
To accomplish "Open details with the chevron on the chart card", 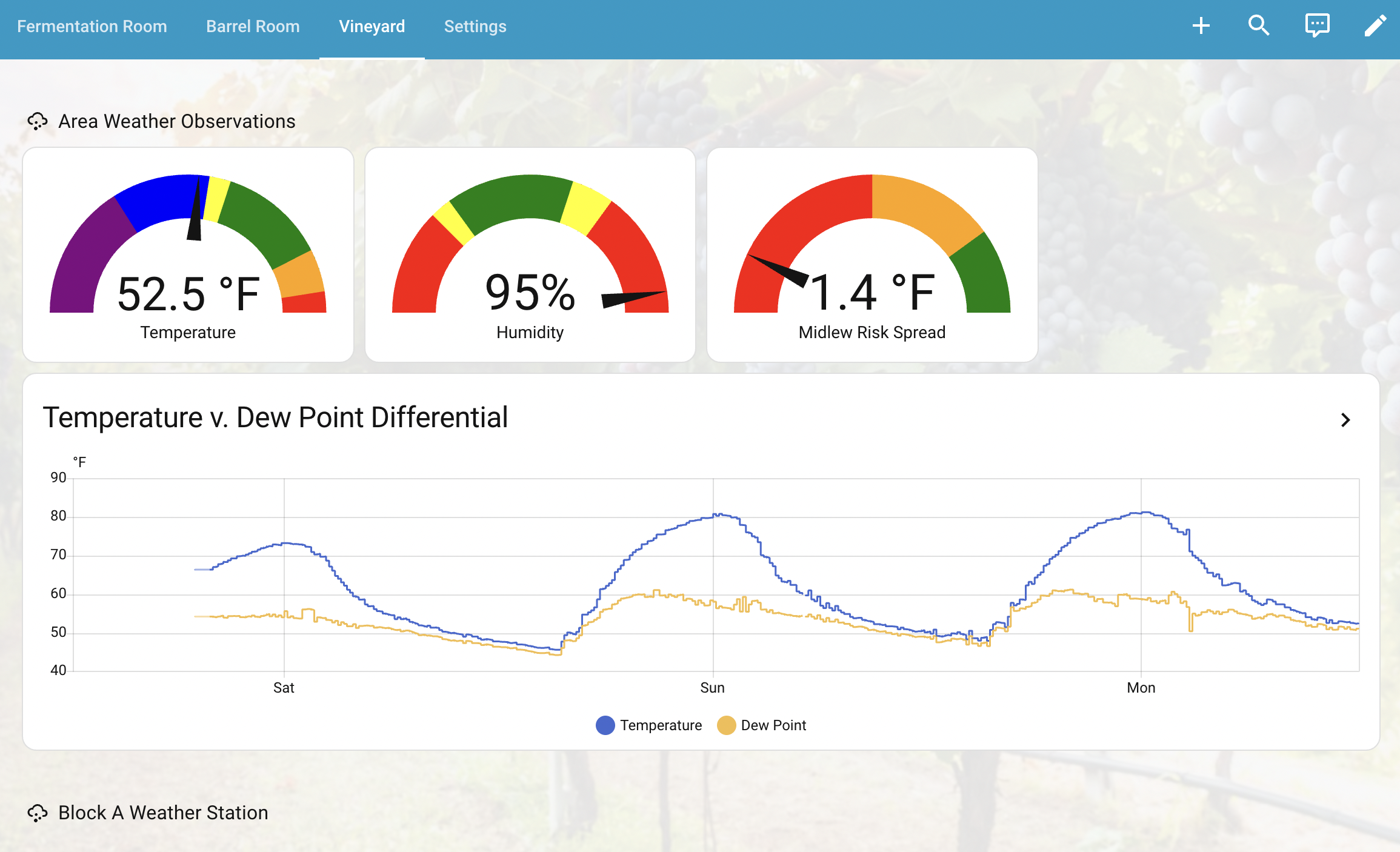I will pos(1346,419).
